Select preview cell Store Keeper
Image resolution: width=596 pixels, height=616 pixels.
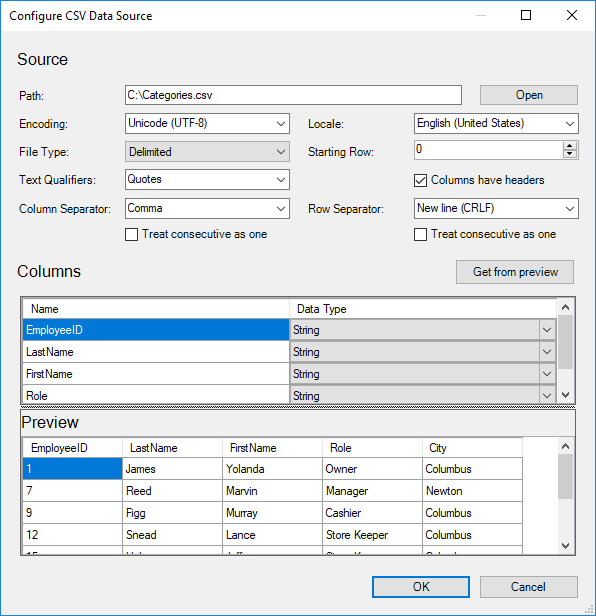(372, 535)
